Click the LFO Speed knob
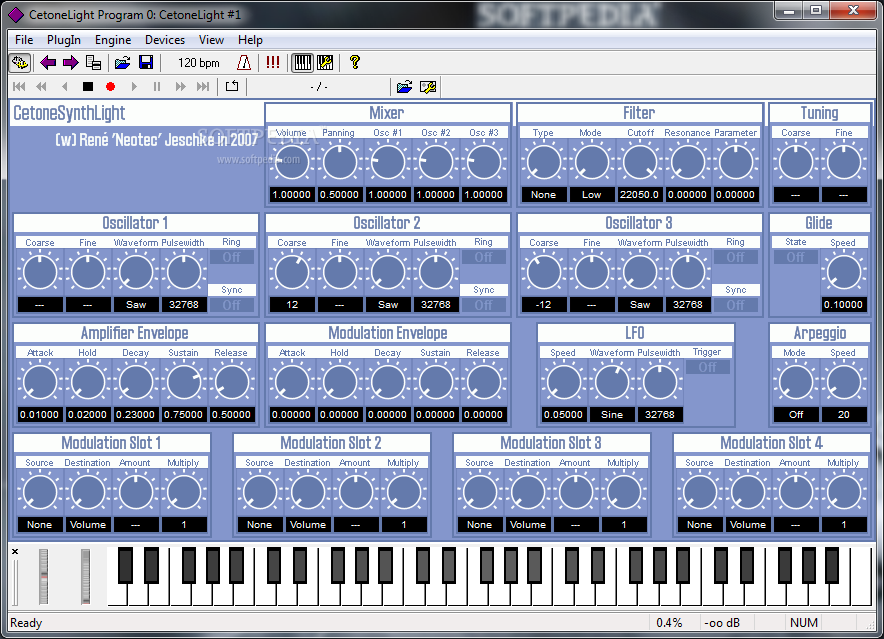The height and width of the screenshot is (639, 884). click(564, 382)
